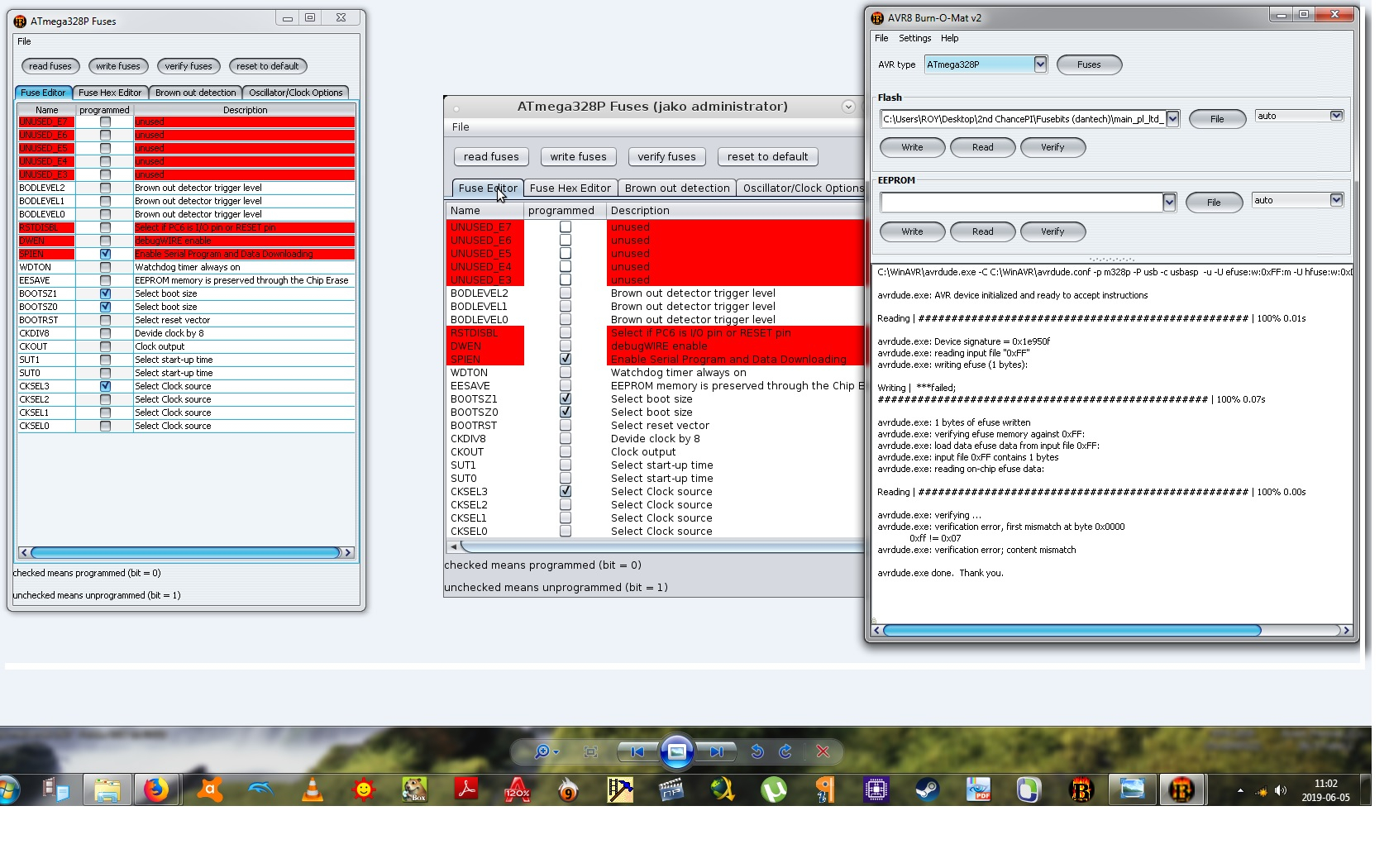Start slideshow with the center round button
The image size is (1389, 868).
point(676,751)
